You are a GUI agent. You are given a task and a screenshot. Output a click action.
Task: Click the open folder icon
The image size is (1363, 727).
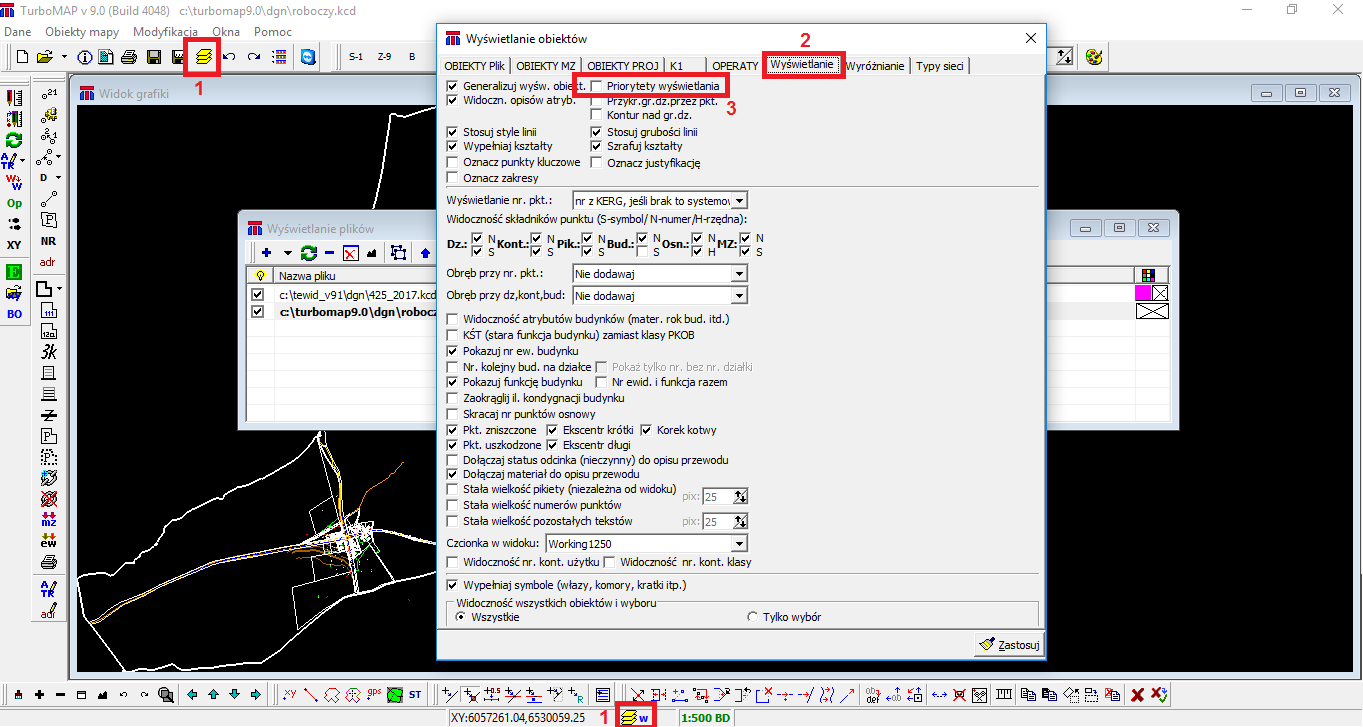click(x=44, y=57)
